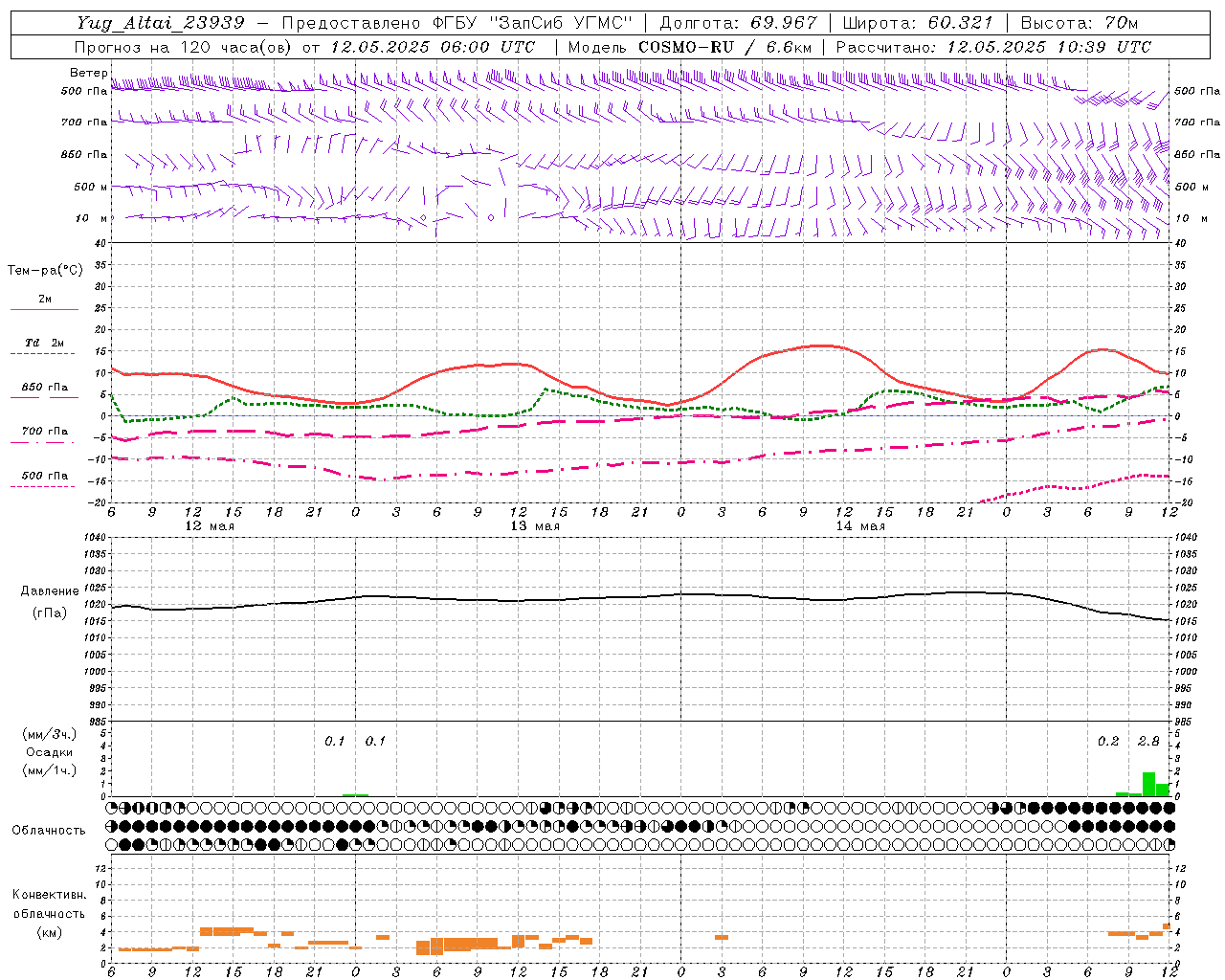This screenshot has width=1225, height=980.
Task: Click the precipitation value 0.2
Action: tap(1108, 742)
